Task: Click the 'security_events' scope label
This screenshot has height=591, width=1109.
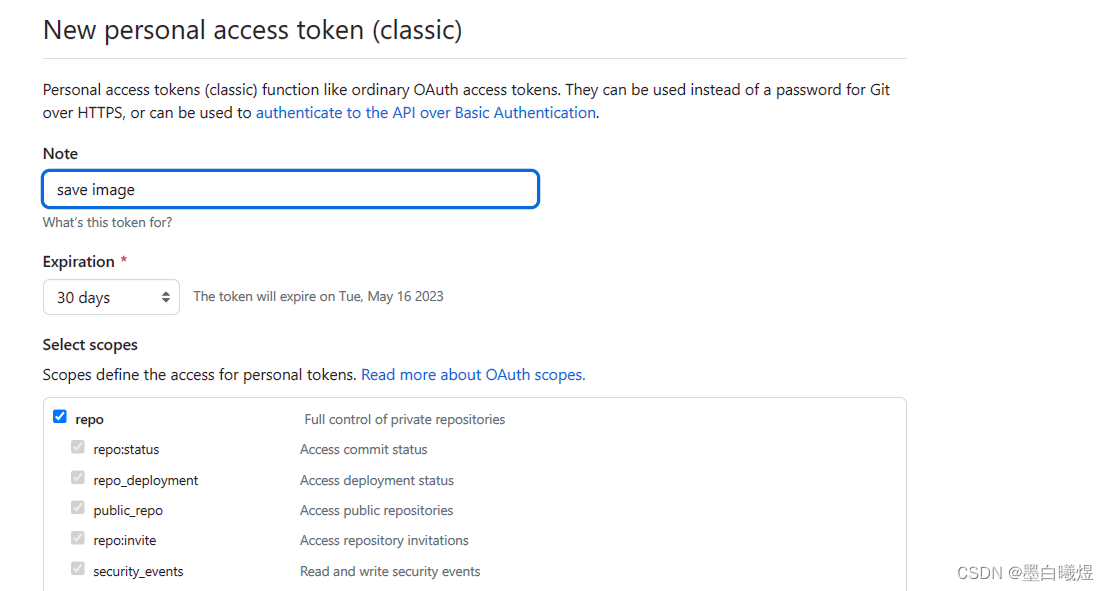Action: pyautogui.click(x=138, y=571)
